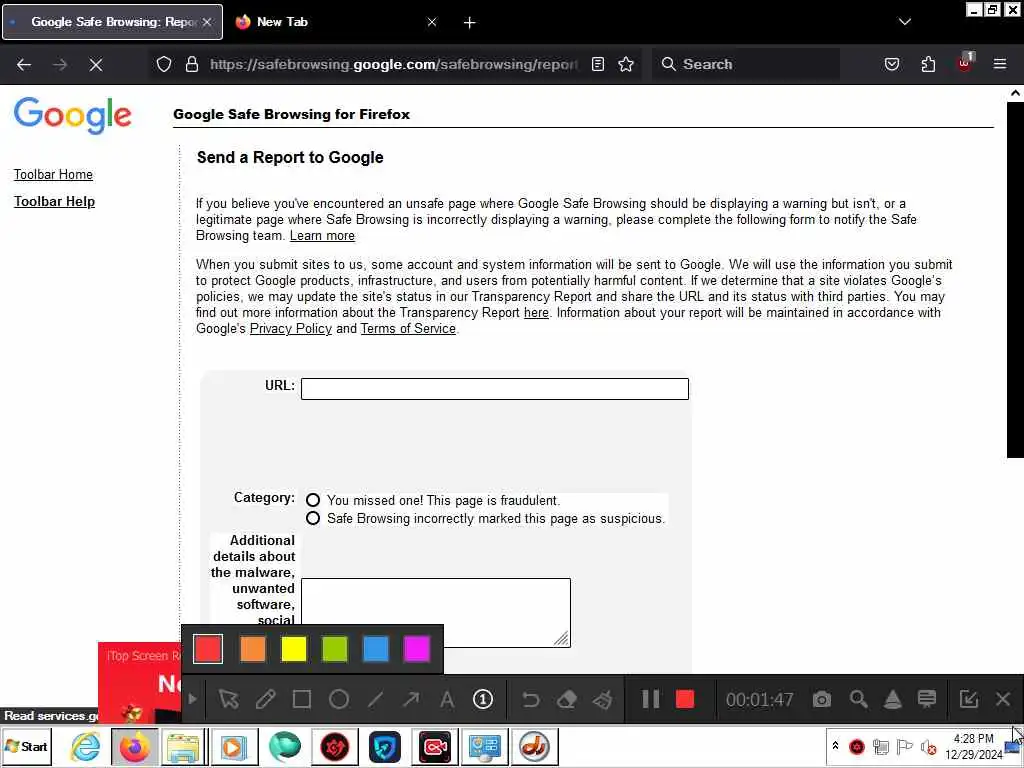This screenshot has height=768, width=1024.
Task: Select the ellipse shape tool
Action: pyautogui.click(x=338, y=699)
